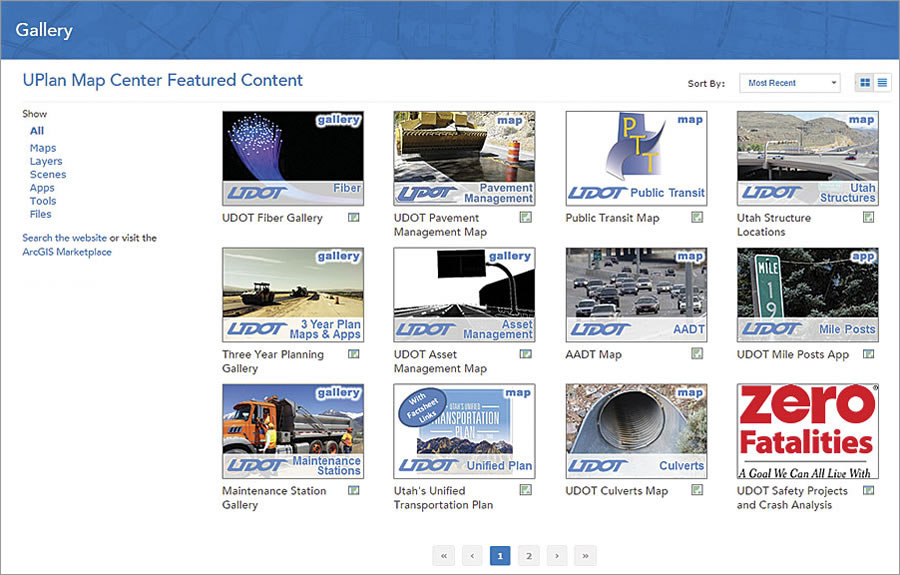This screenshot has height=575, width=900.
Task: Click details icon beside Three Year Planning Gallery
Action: click(354, 354)
